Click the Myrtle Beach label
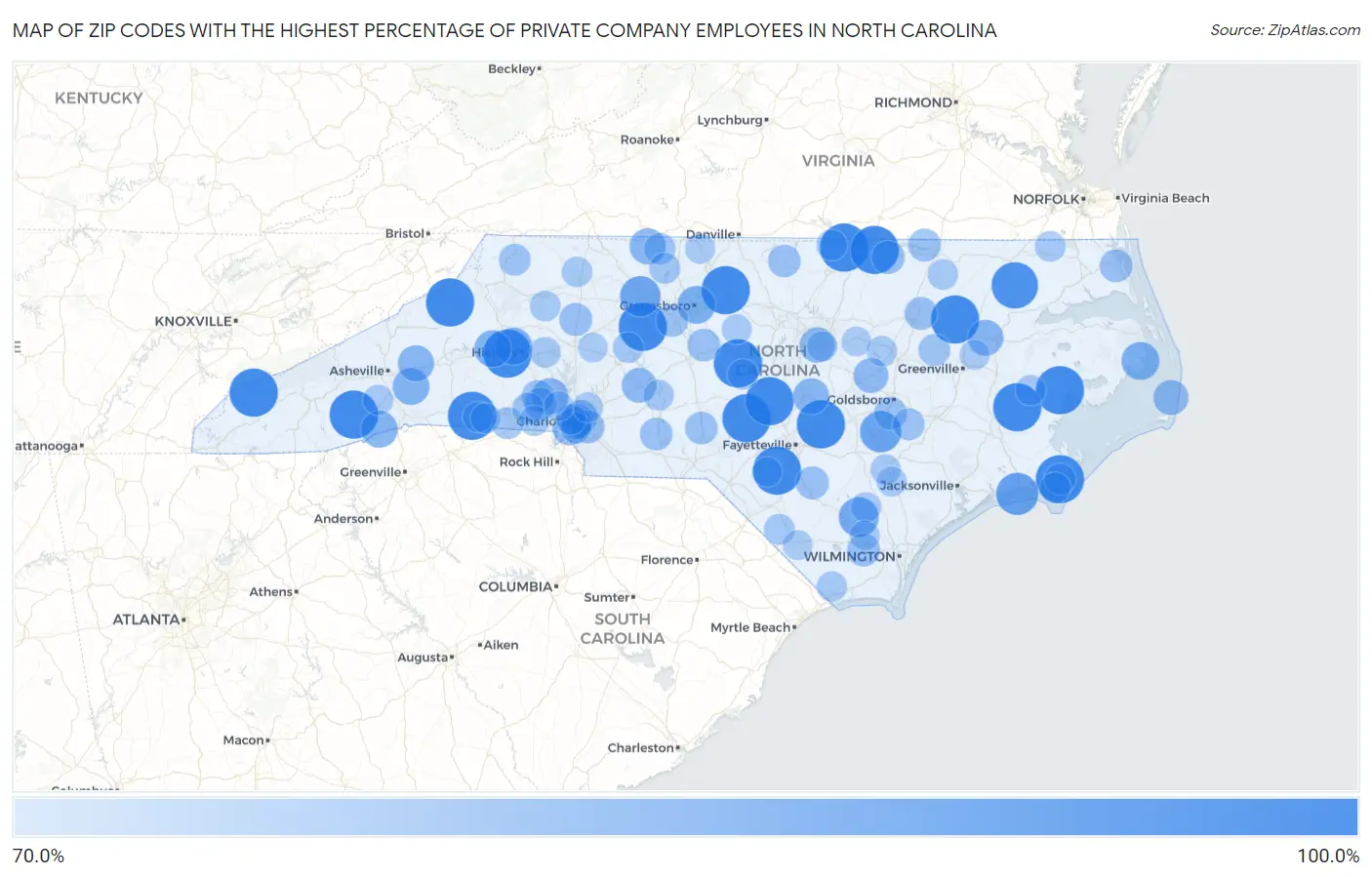Viewport: 1372px width, 877px height. 753,627
